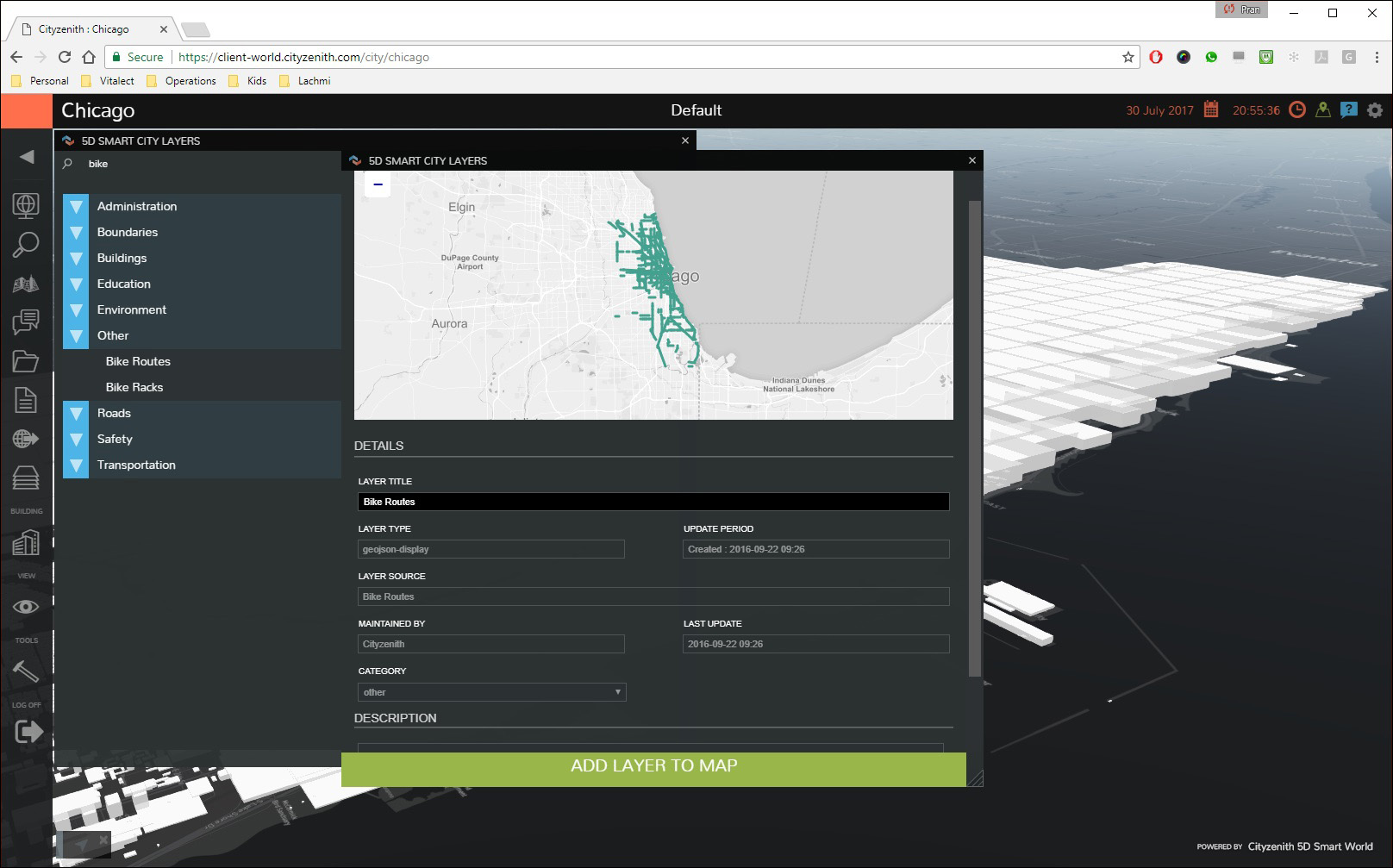Open the folder icon in sidebar
The image size is (1393, 868).
[26, 361]
